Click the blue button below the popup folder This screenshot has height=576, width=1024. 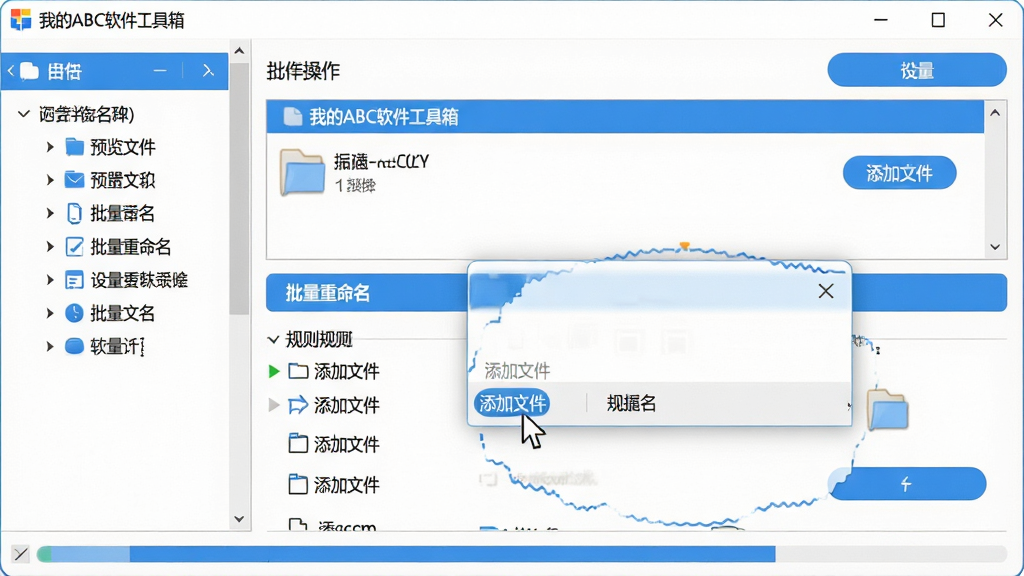(x=907, y=484)
